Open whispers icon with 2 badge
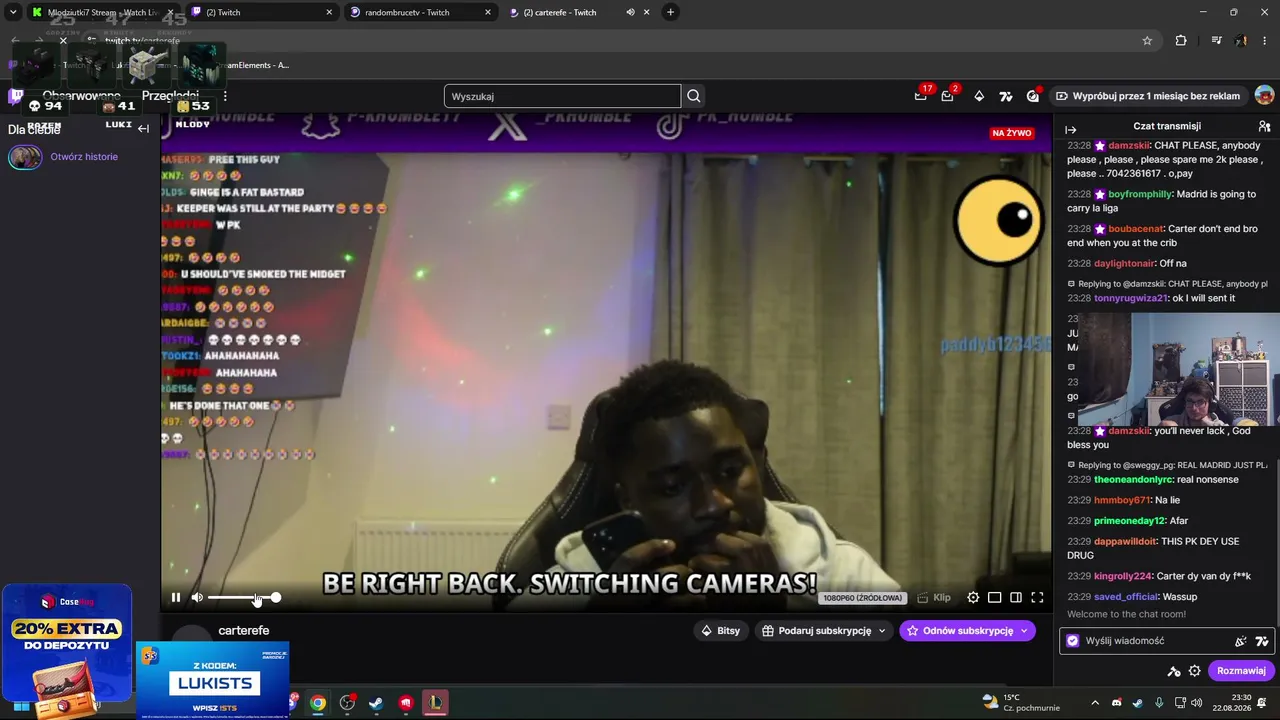Viewport: 1280px width, 720px height. (x=948, y=96)
